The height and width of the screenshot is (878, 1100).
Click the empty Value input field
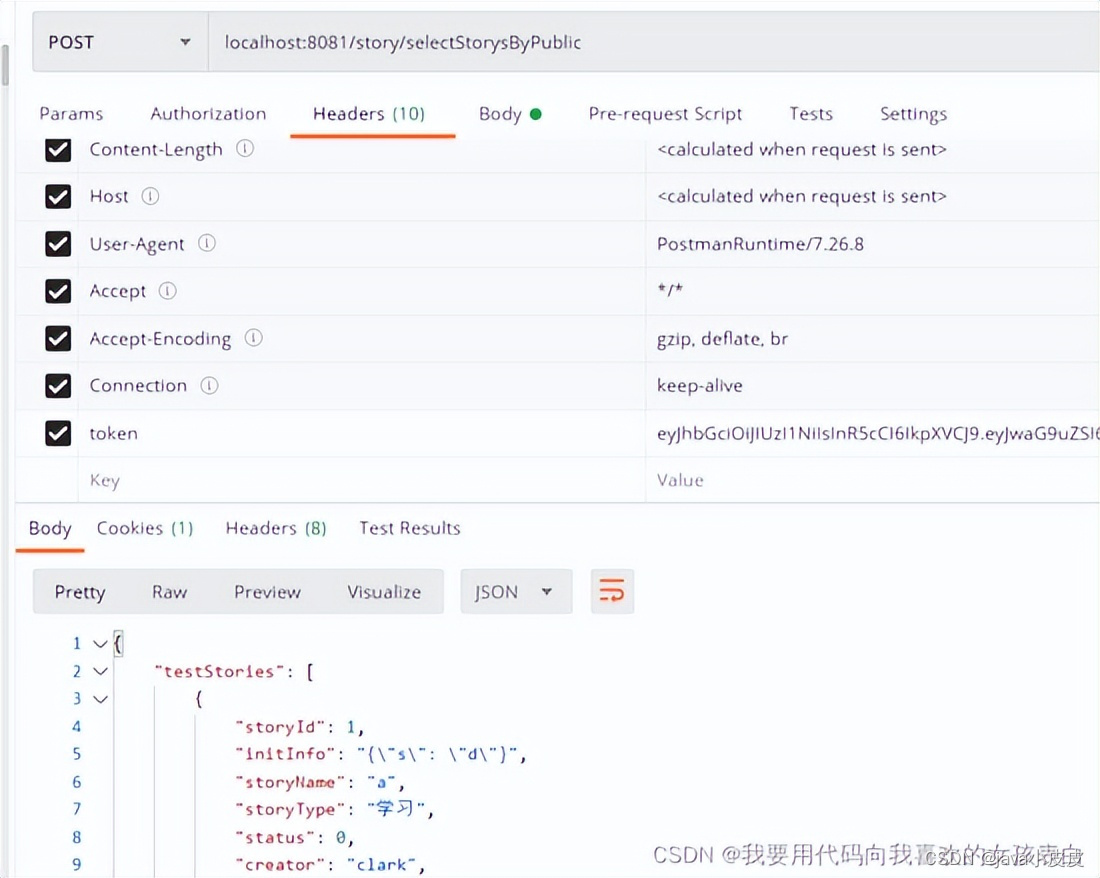(x=872, y=480)
